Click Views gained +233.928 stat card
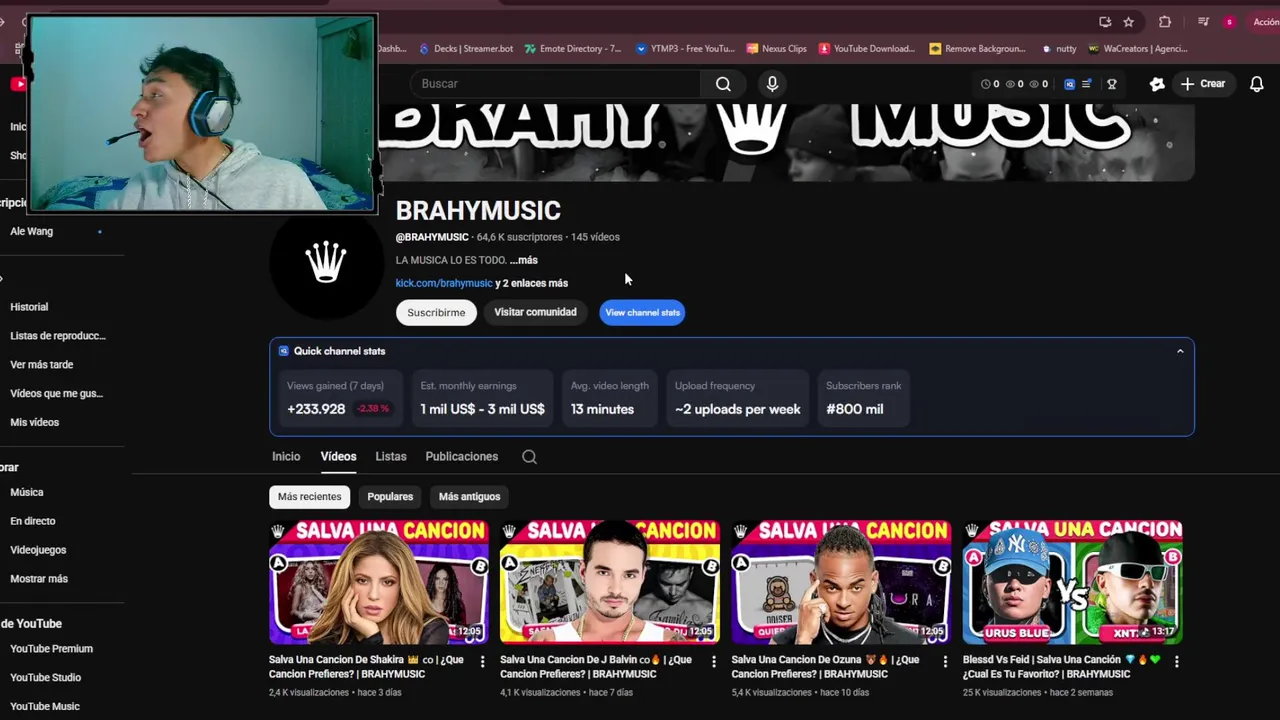 [x=340, y=398]
